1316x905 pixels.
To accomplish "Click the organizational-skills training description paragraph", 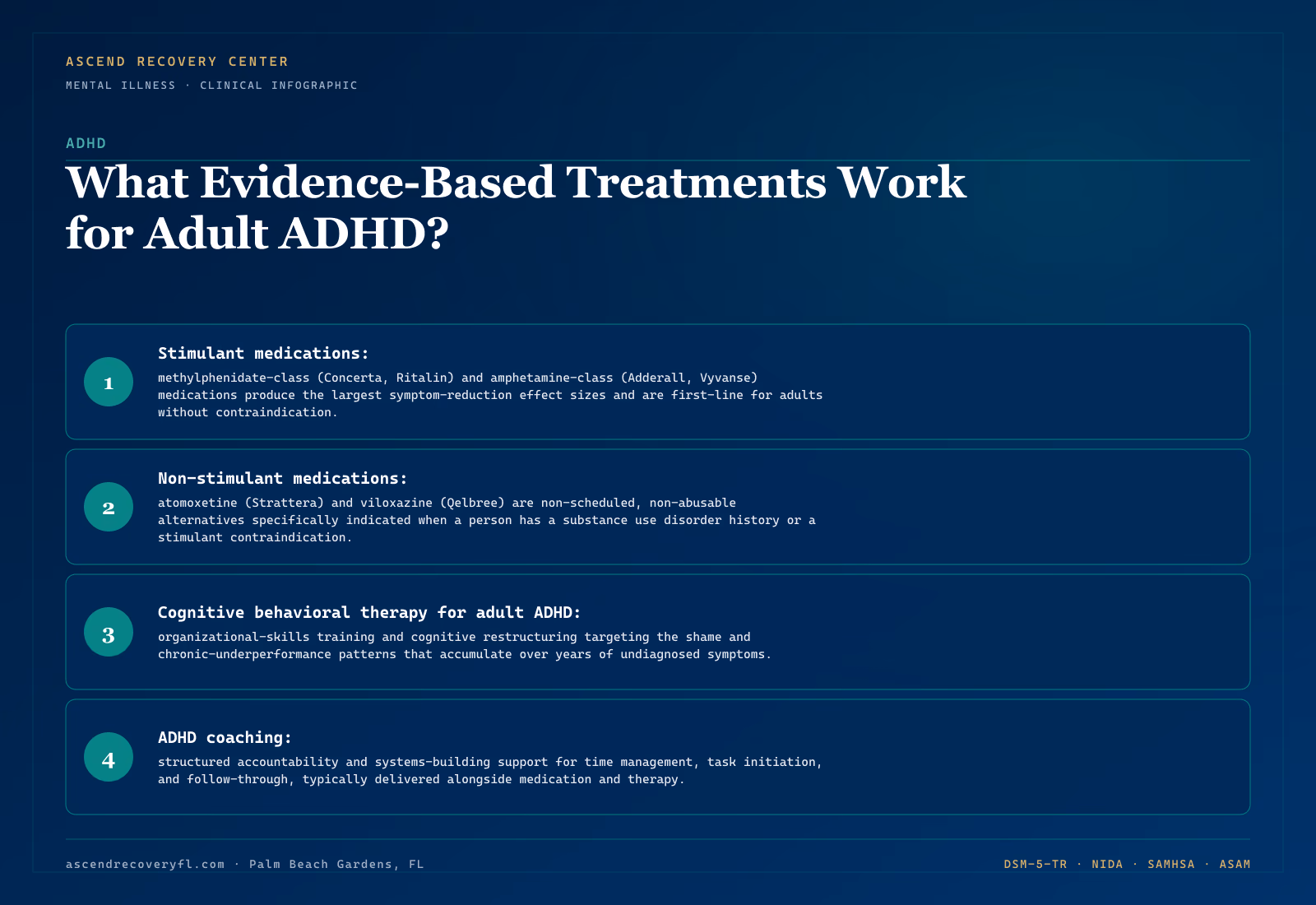I will coord(465,646).
